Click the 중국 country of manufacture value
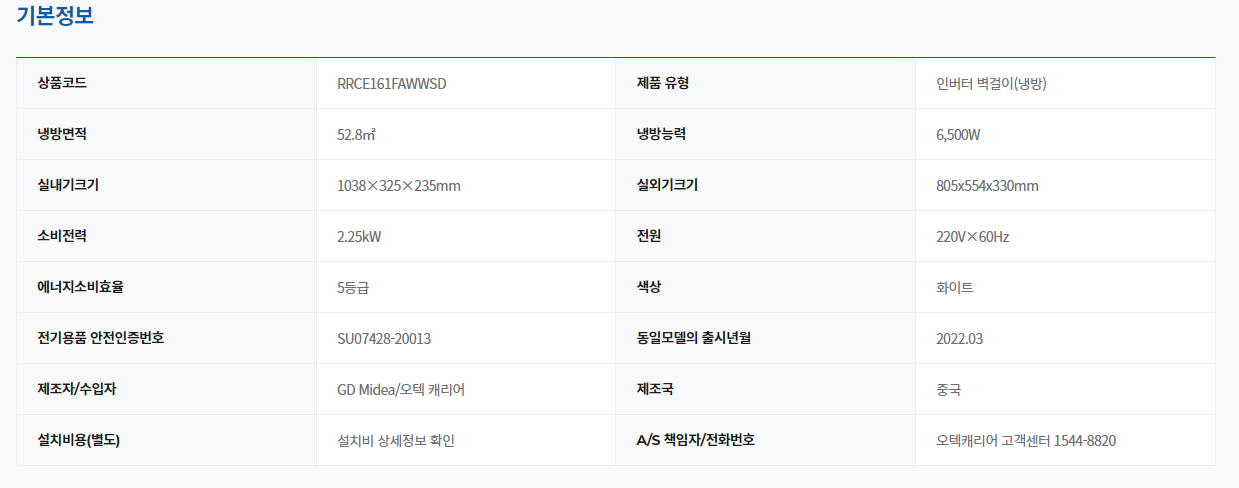Viewport: 1239px width, 488px height. click(x=949, y=390)
